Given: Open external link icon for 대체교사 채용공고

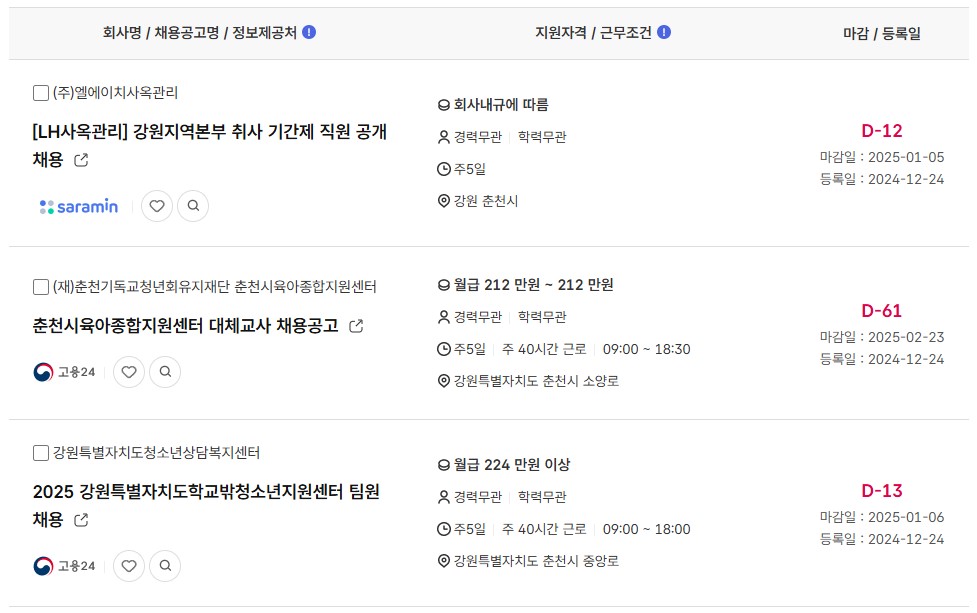Looking at the screenshot, I should click(356, 326).
